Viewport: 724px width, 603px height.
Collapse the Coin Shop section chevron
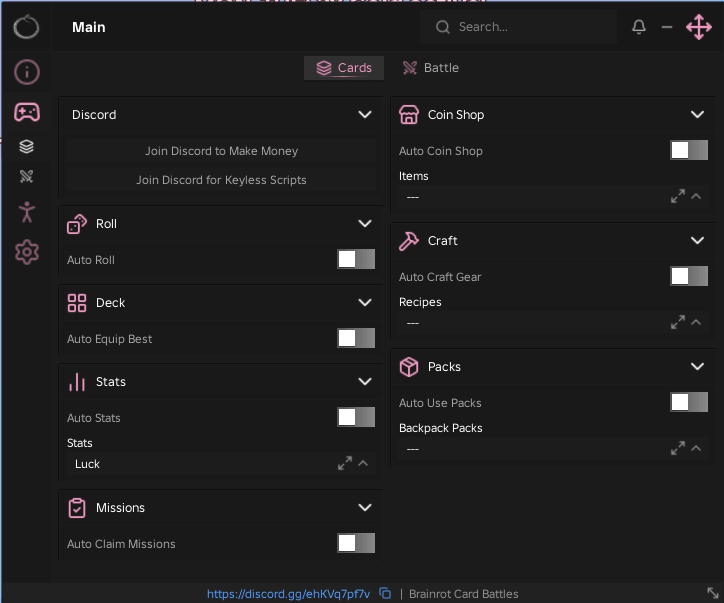coord(697,115)
